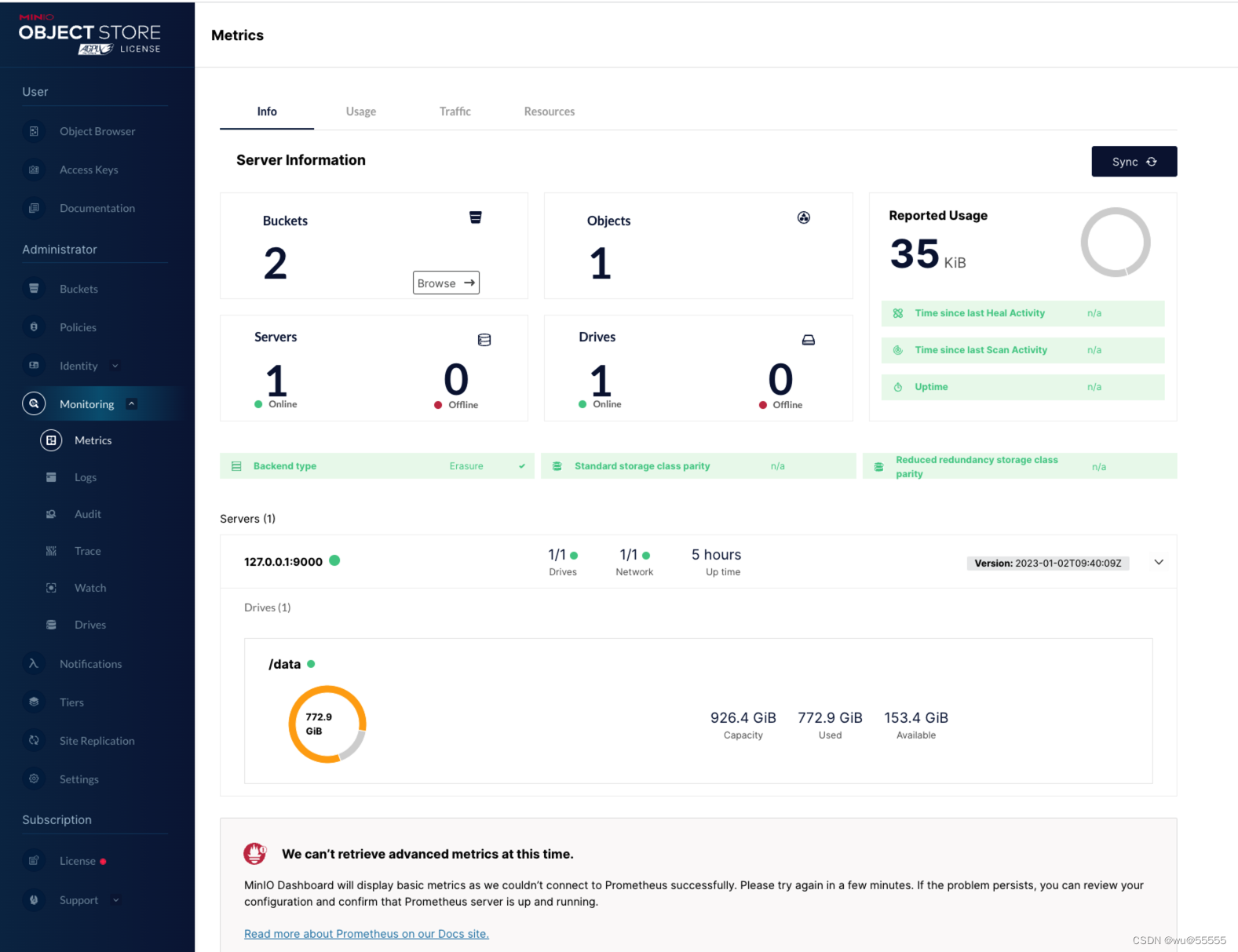
Task: Switch to the Usage tab
Action: 361,111
